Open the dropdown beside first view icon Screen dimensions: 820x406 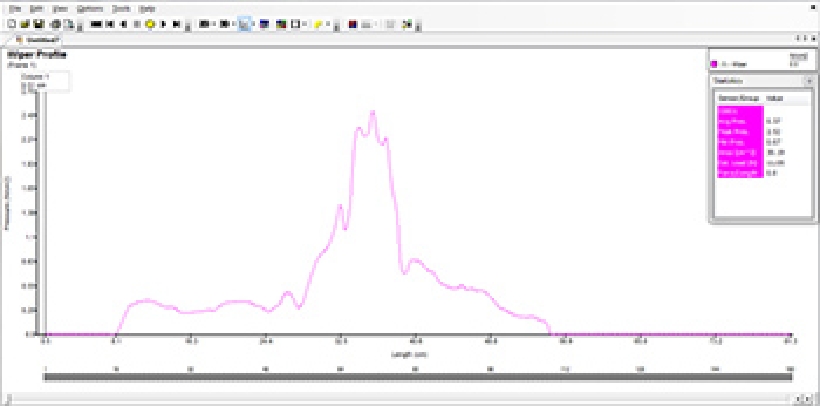[x=215, y=23]
